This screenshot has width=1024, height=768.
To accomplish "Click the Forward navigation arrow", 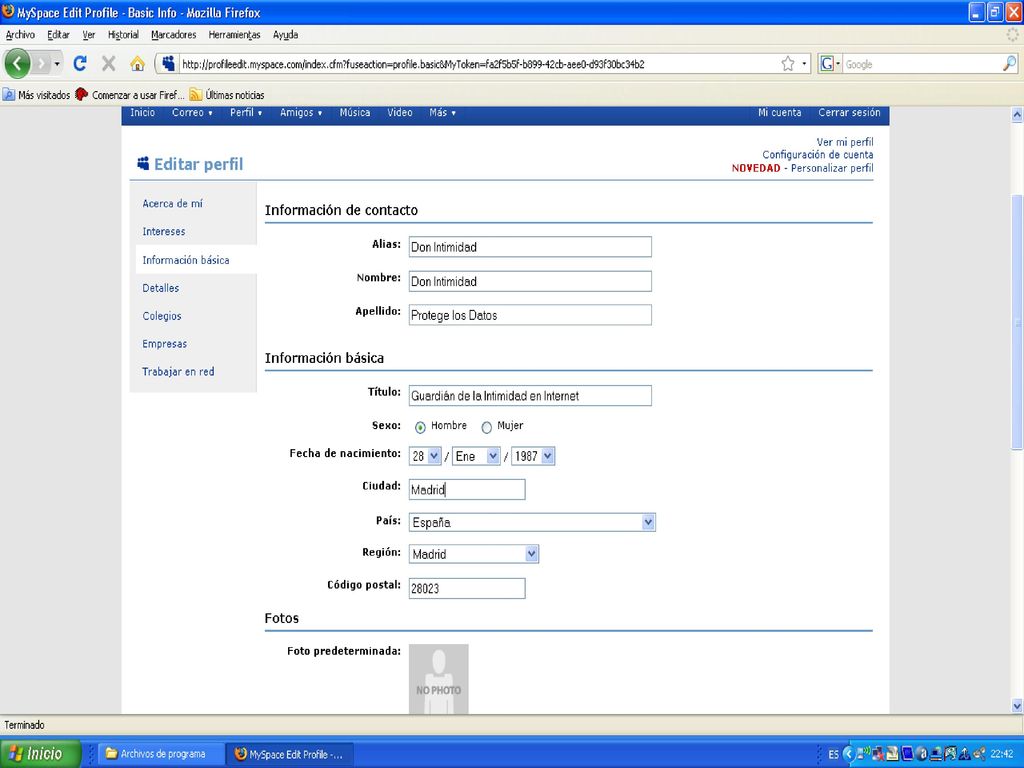I will point(42,64).
